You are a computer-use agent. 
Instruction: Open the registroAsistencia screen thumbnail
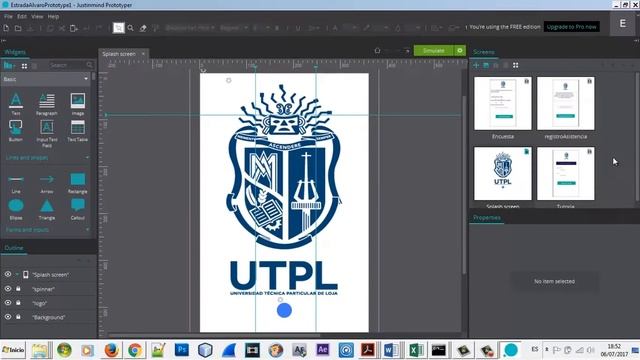point(566,104)
